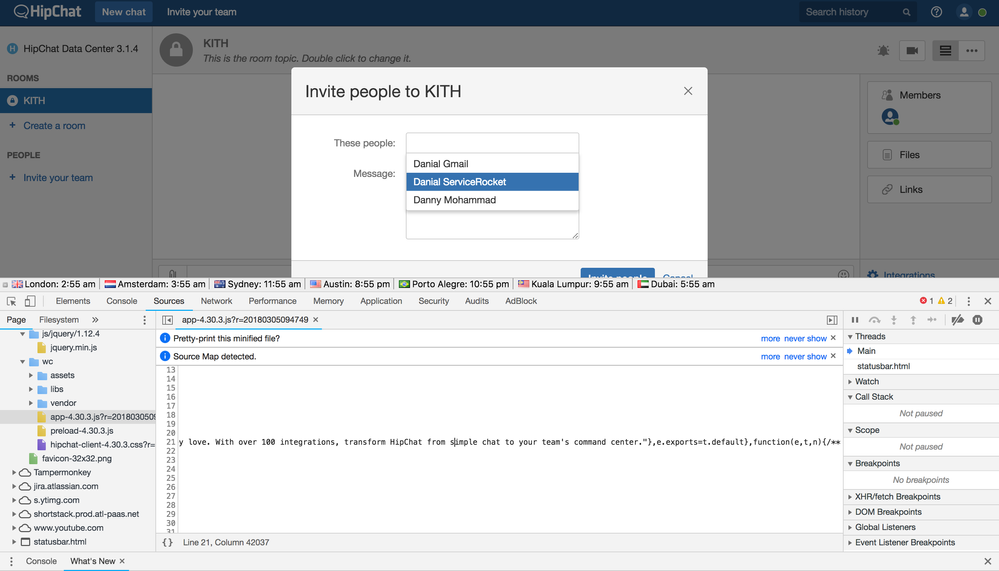Expand XHR/fetch Breakpoints section
Viewport: 999px width, 571px height.
click(x=850, y=497)
